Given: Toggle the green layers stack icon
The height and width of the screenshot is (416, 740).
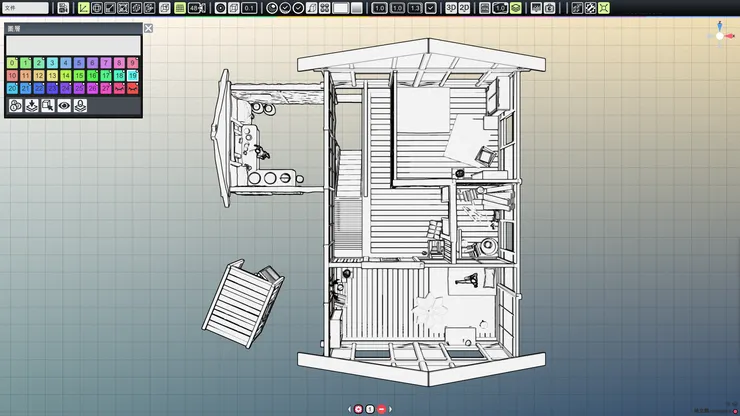Looking at the screenshot, I should pos(516,8).
